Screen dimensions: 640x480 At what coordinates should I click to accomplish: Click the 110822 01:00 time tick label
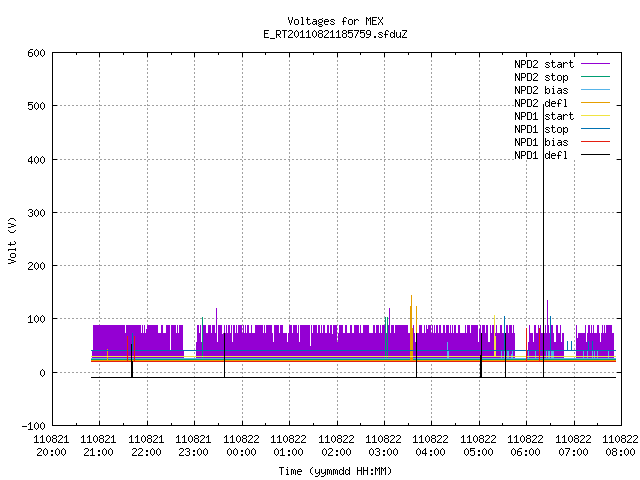pos(289,446)
